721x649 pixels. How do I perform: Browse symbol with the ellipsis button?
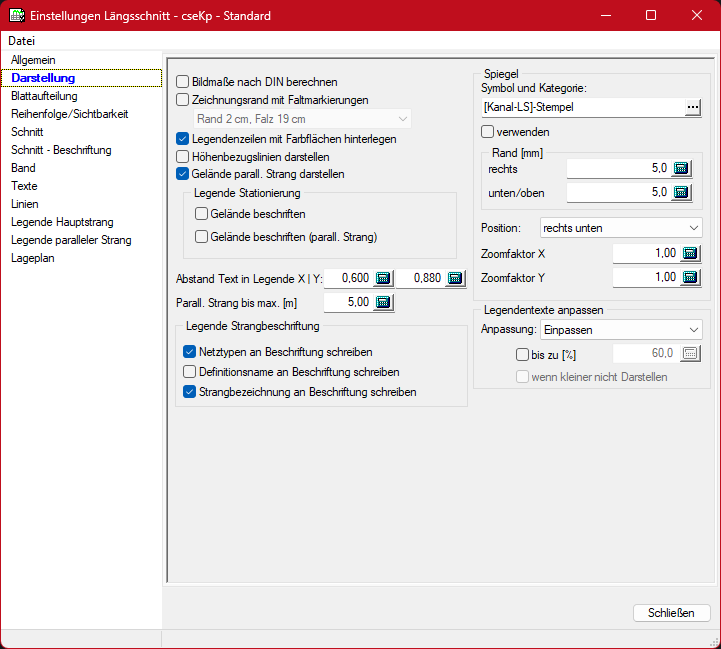[x=693, y=108]
